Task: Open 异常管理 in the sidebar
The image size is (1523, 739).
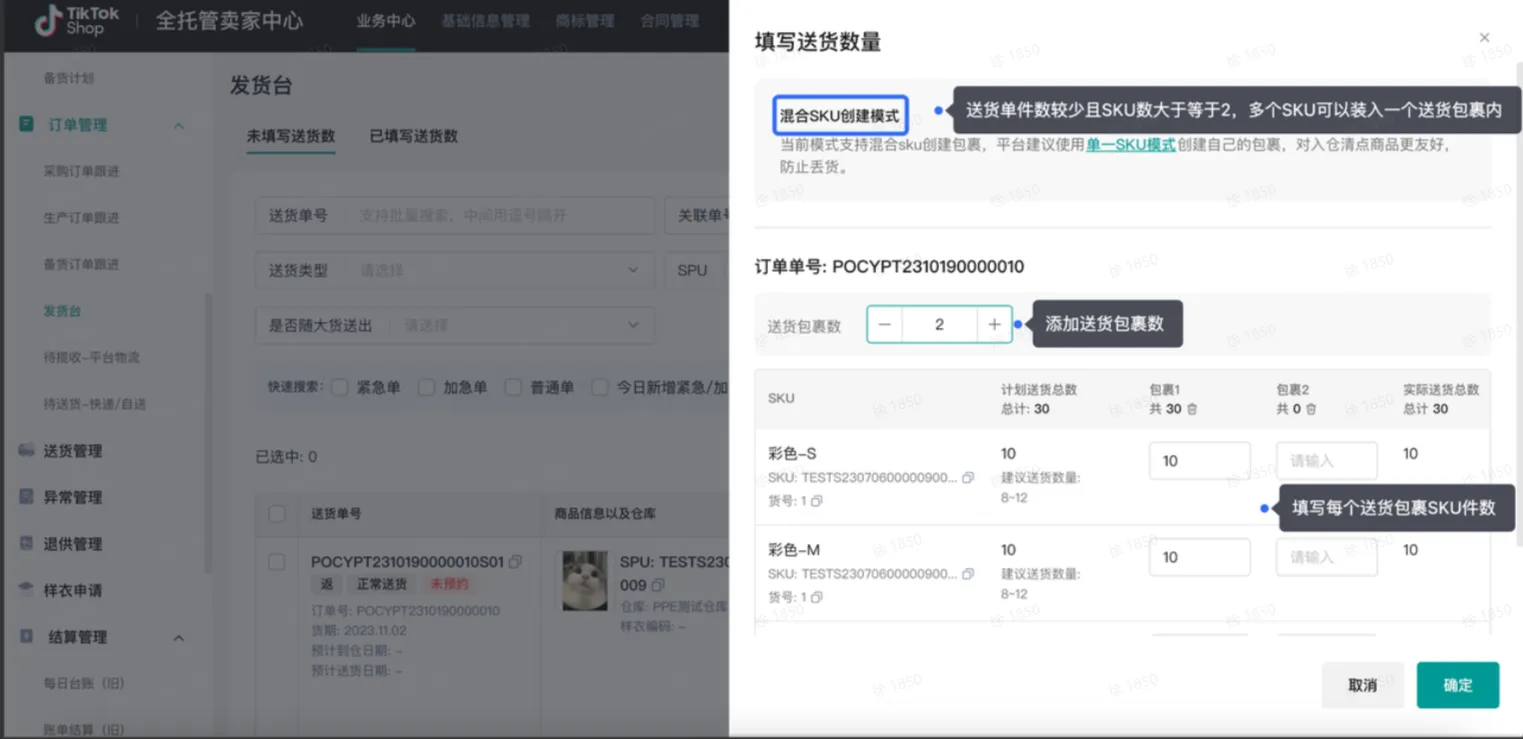Action: pyautogui.click(x=72, y=497)
